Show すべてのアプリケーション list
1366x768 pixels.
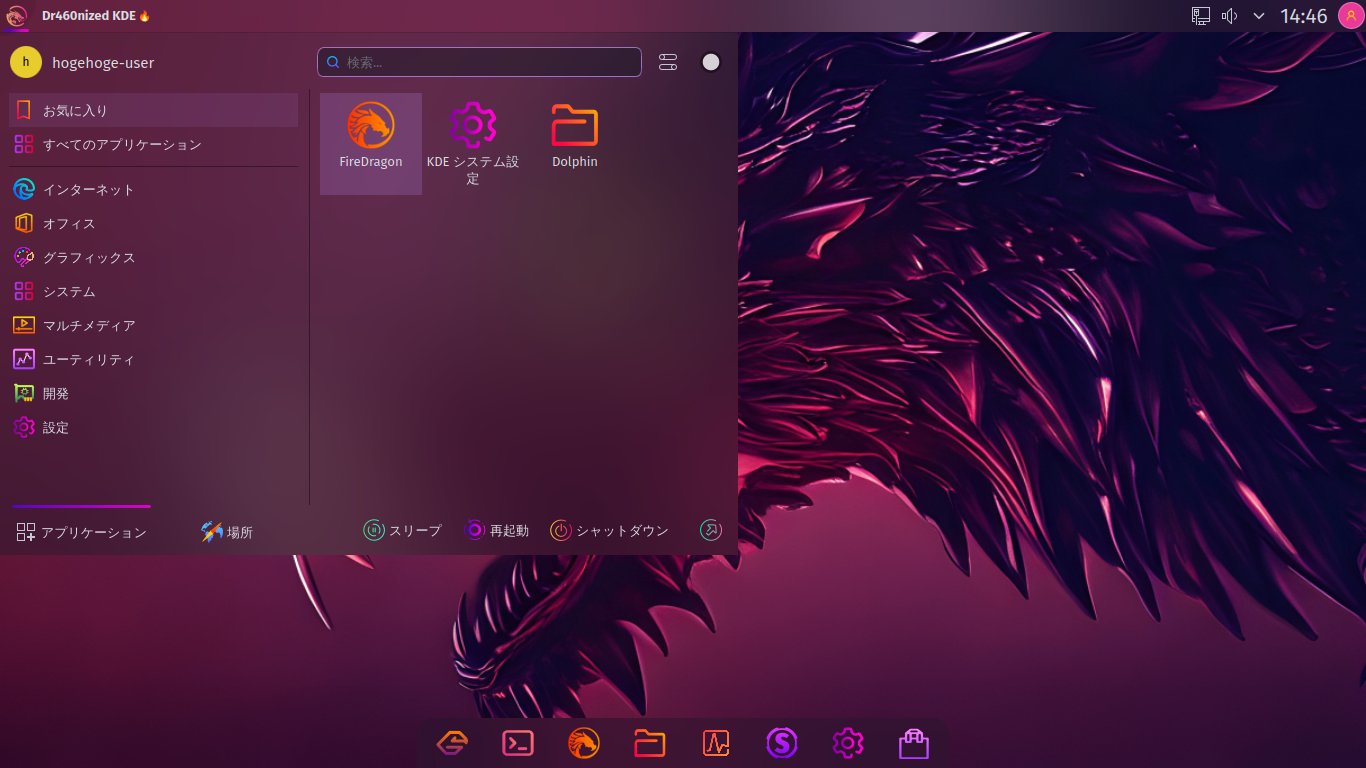click(x=154, y=144)
